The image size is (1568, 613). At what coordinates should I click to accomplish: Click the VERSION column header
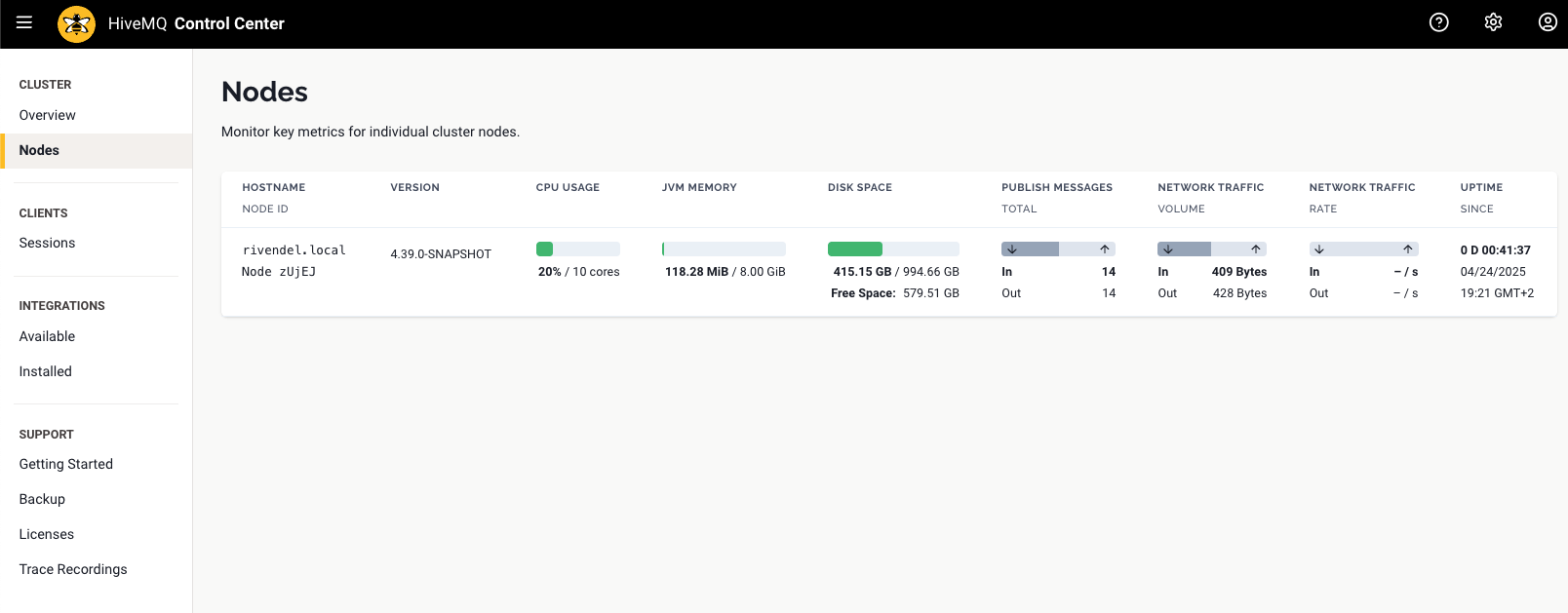pyautogui.click(x=415, y=187)
